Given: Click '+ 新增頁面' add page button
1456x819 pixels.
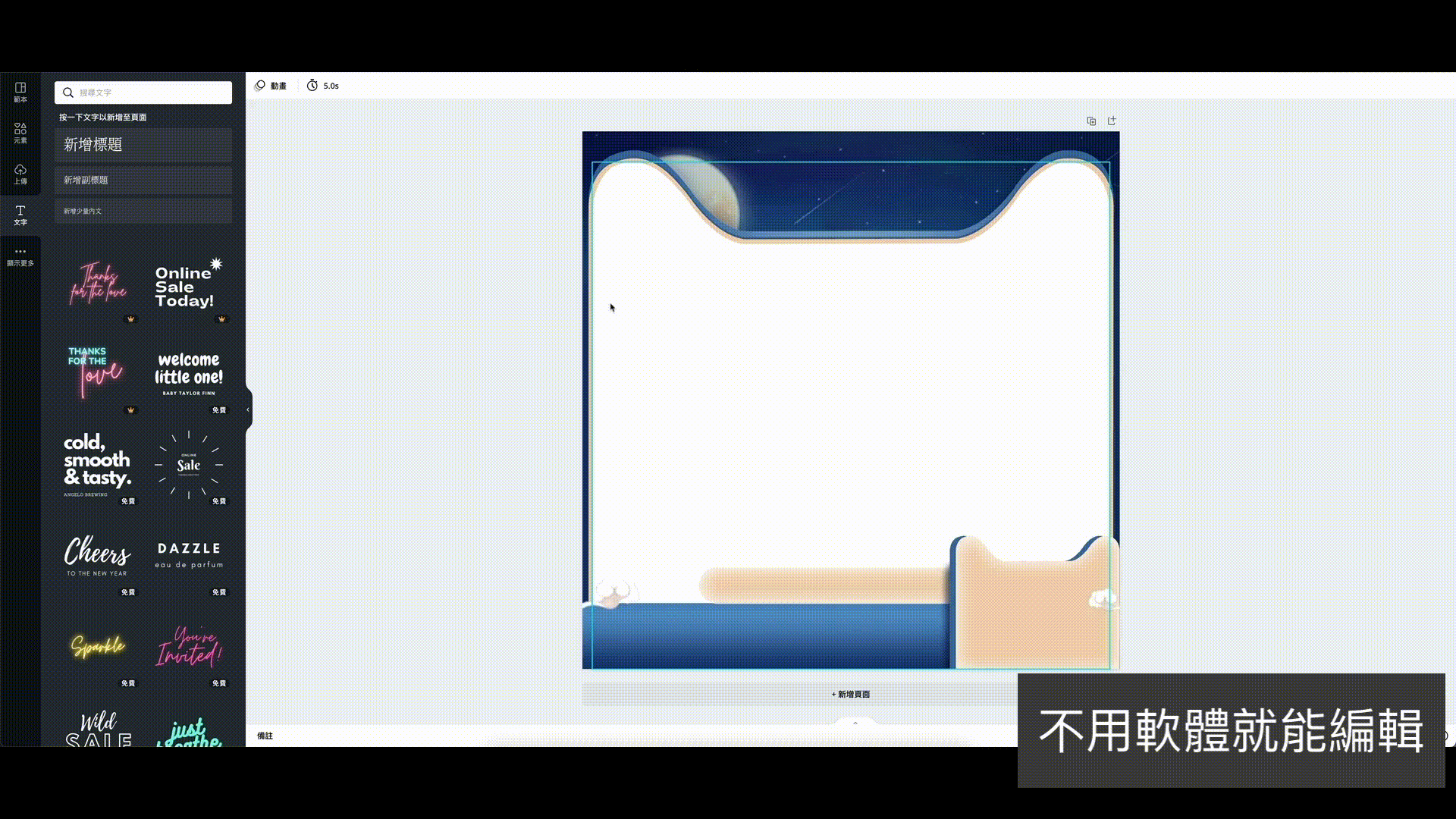Looking at the screenshot, I should tap(850, 694).
